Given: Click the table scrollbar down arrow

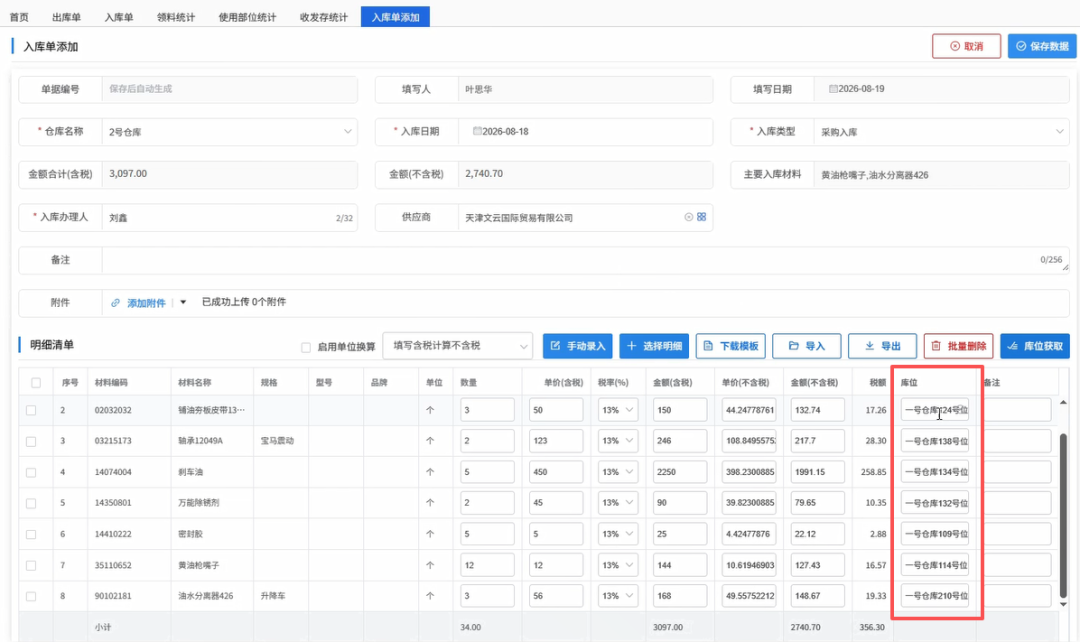Looking at the screenshot, I should click(x=1063, y=604).
